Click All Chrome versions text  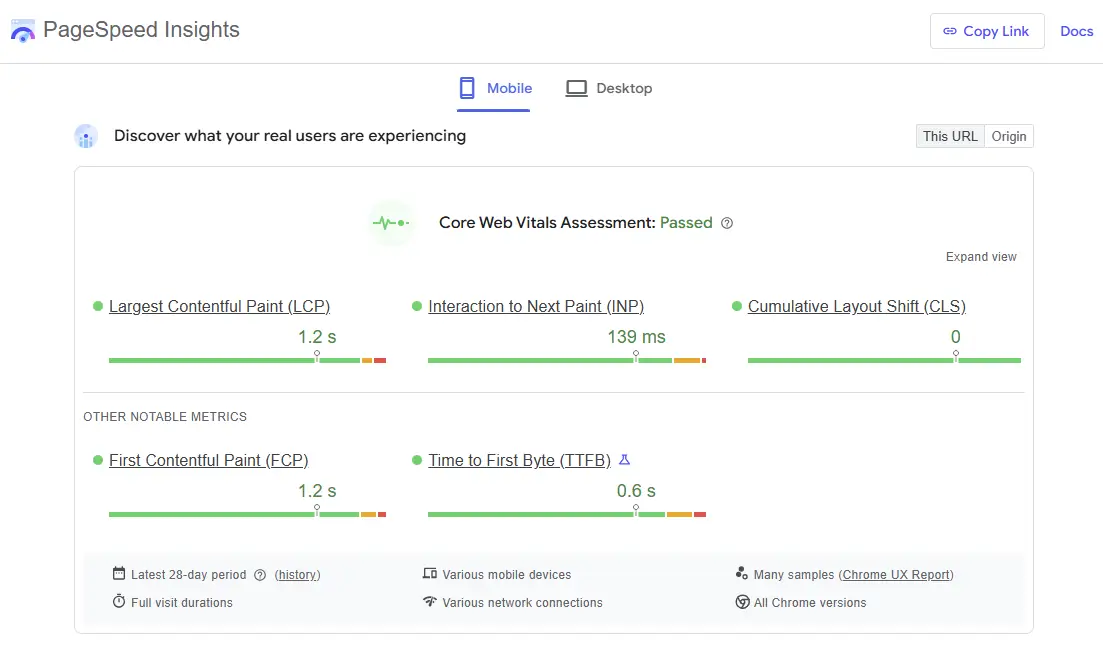810,603
